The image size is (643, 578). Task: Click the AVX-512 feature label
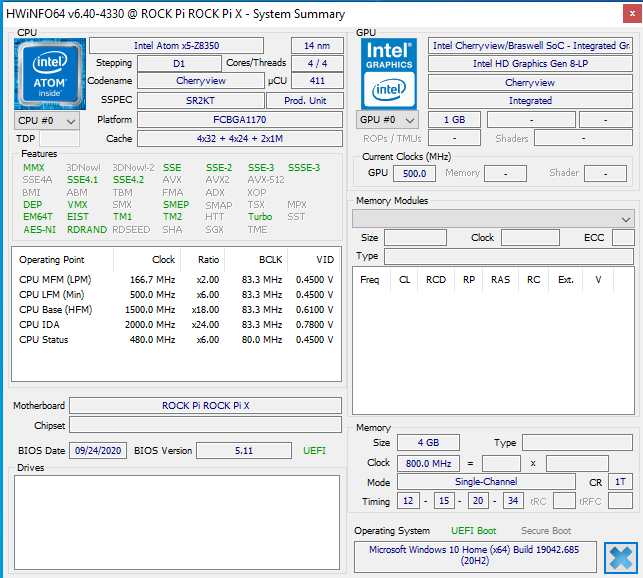pyautogui.click(x=266, y=180)
